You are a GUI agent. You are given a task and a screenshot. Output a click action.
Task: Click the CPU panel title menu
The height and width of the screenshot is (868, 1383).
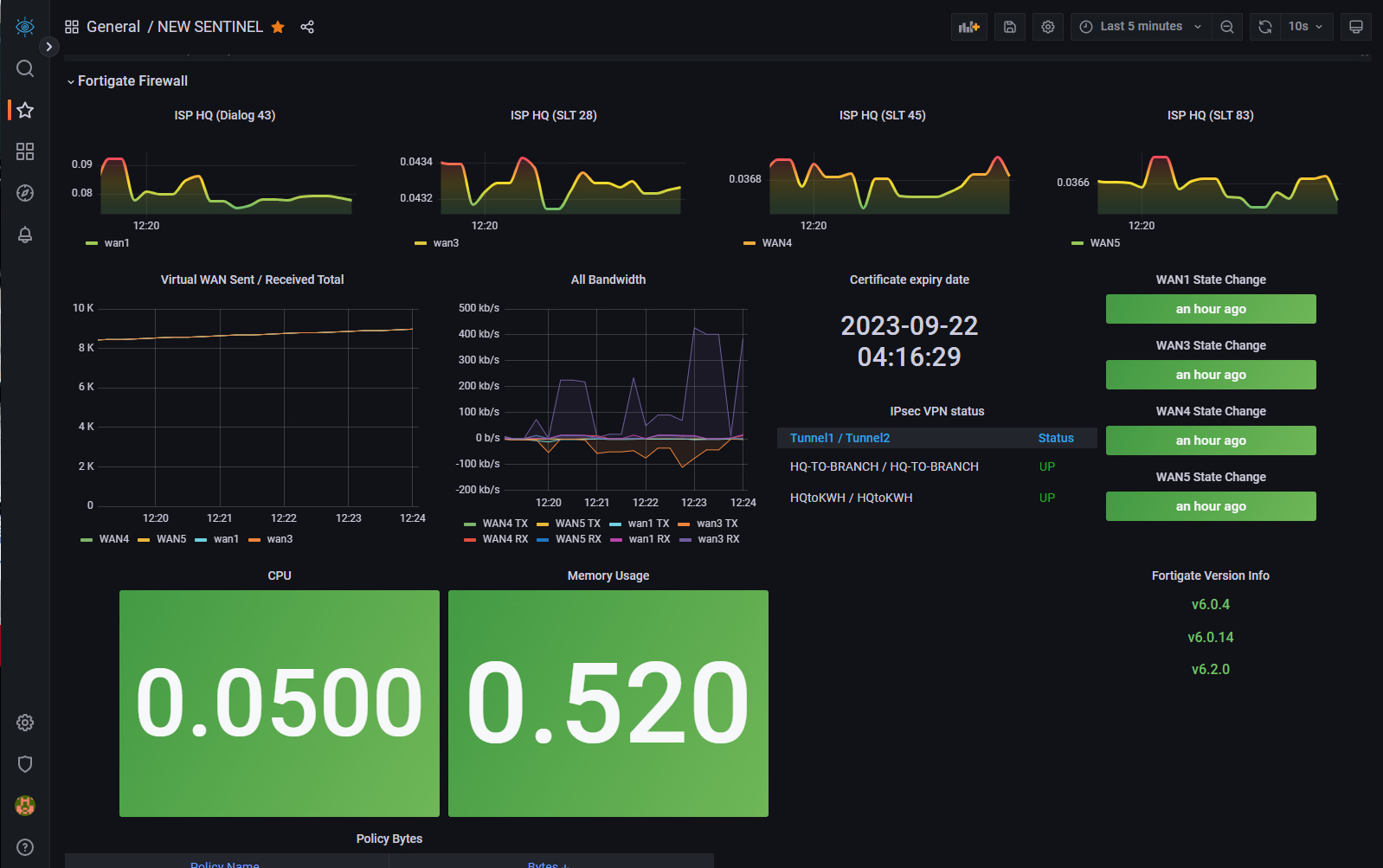[279, 575]
